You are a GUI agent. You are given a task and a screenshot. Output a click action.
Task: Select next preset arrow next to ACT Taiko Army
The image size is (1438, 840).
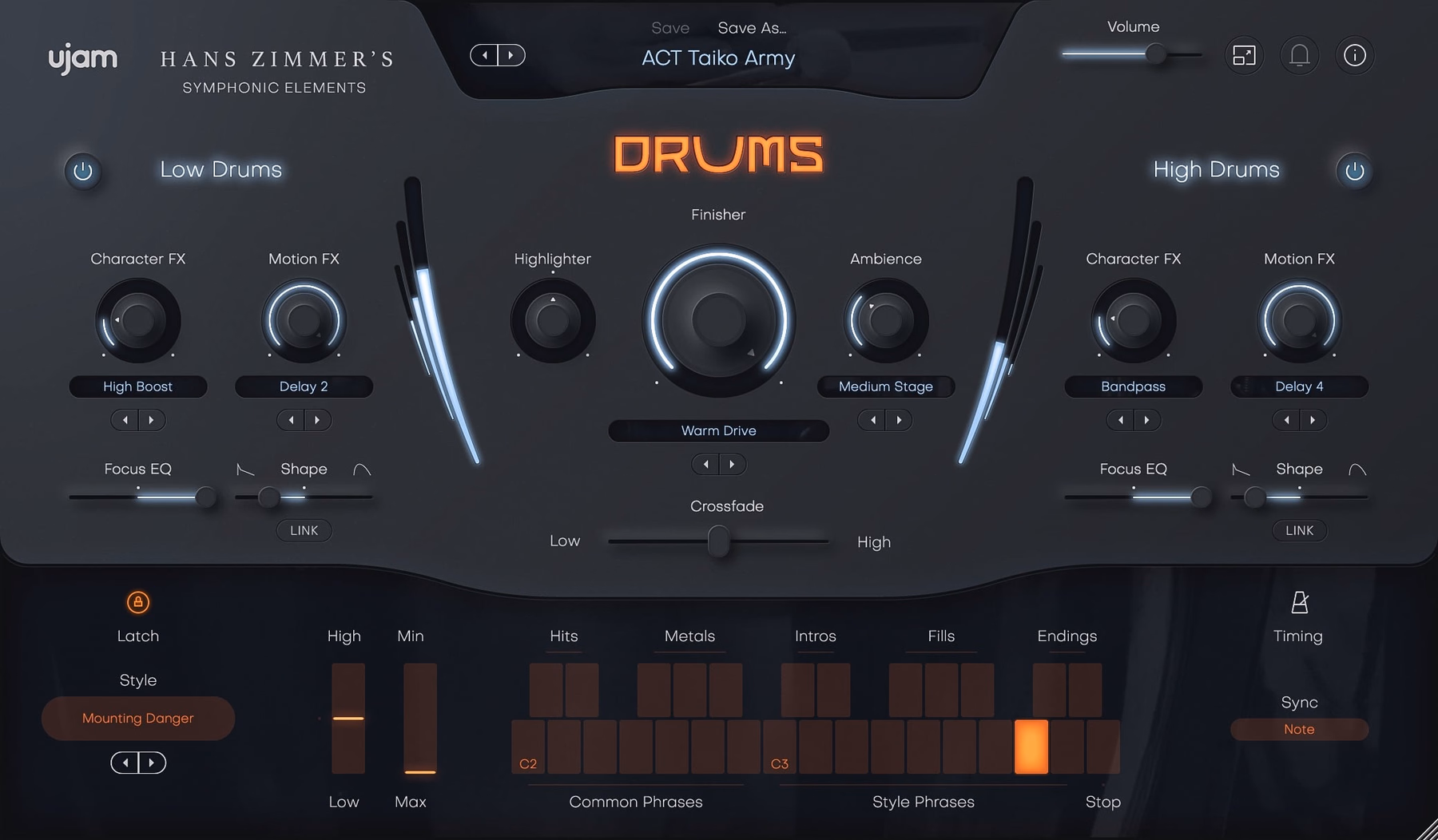511,55
